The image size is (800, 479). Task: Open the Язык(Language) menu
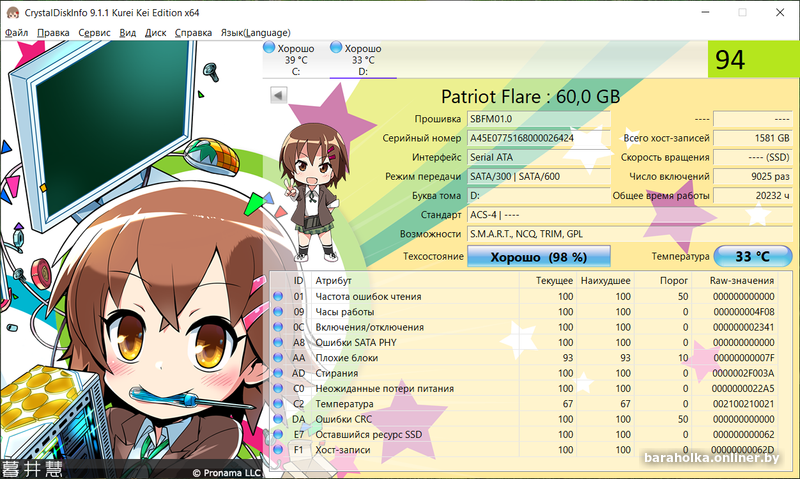click(256, 33)
